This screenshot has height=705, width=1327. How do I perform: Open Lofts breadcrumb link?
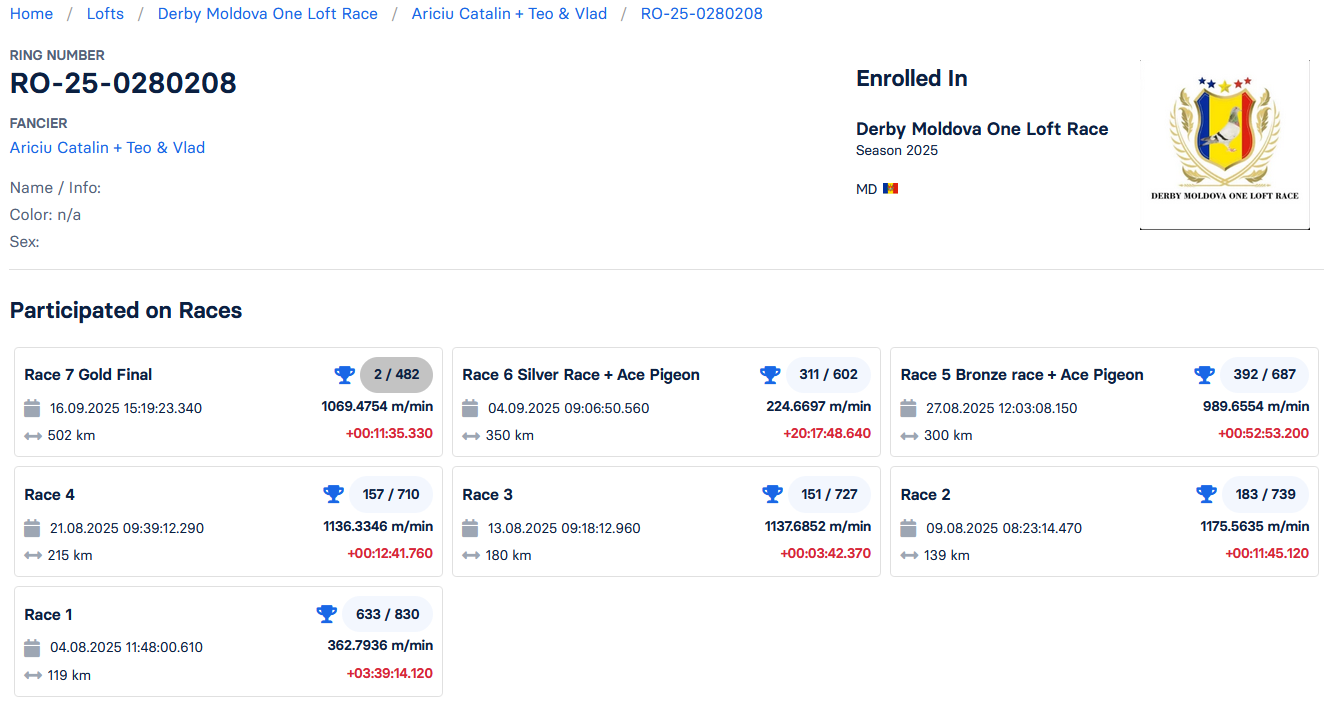pyautogui.click(x=105, y=14)
